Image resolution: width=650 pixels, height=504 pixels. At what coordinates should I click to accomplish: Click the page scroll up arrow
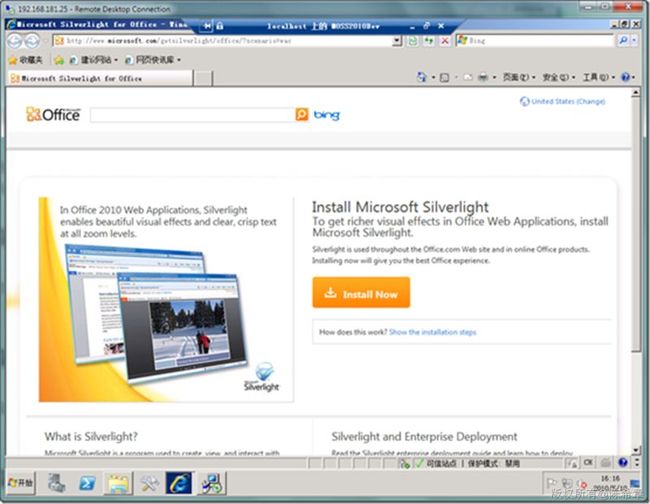[636, 93]
